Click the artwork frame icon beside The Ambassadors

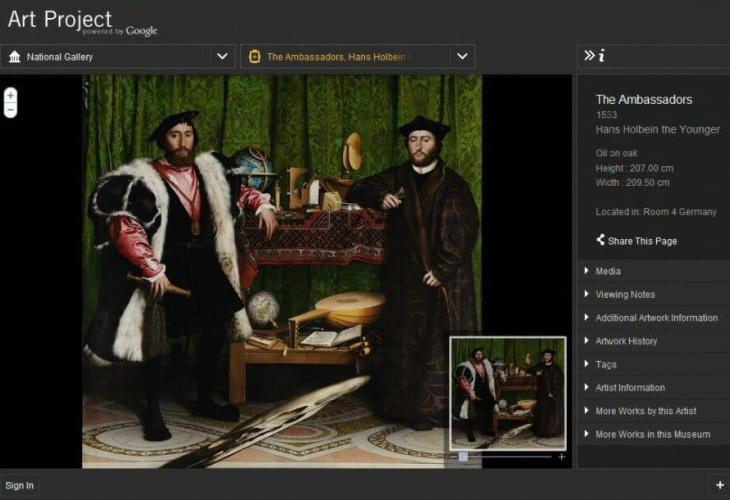pos(254,57)
